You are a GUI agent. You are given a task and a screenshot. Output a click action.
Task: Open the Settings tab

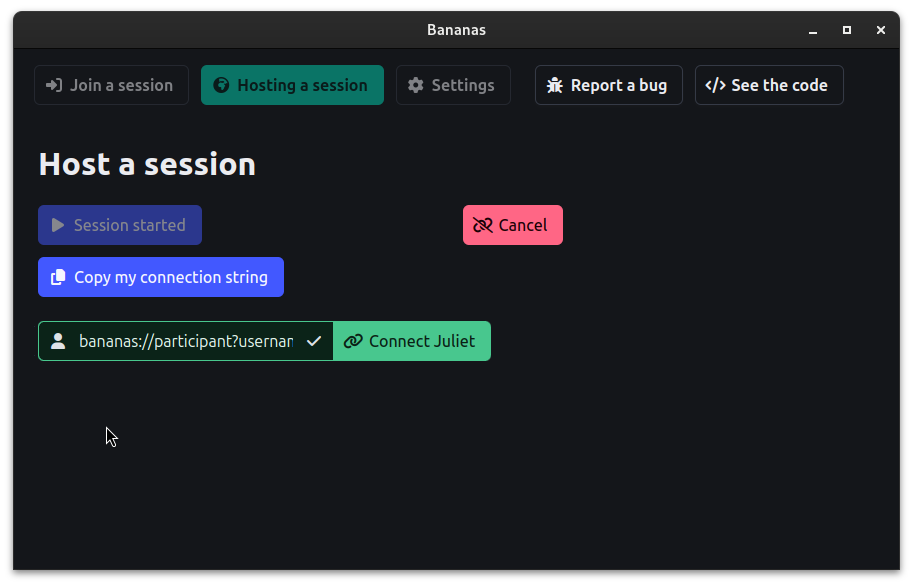[454, 85]
